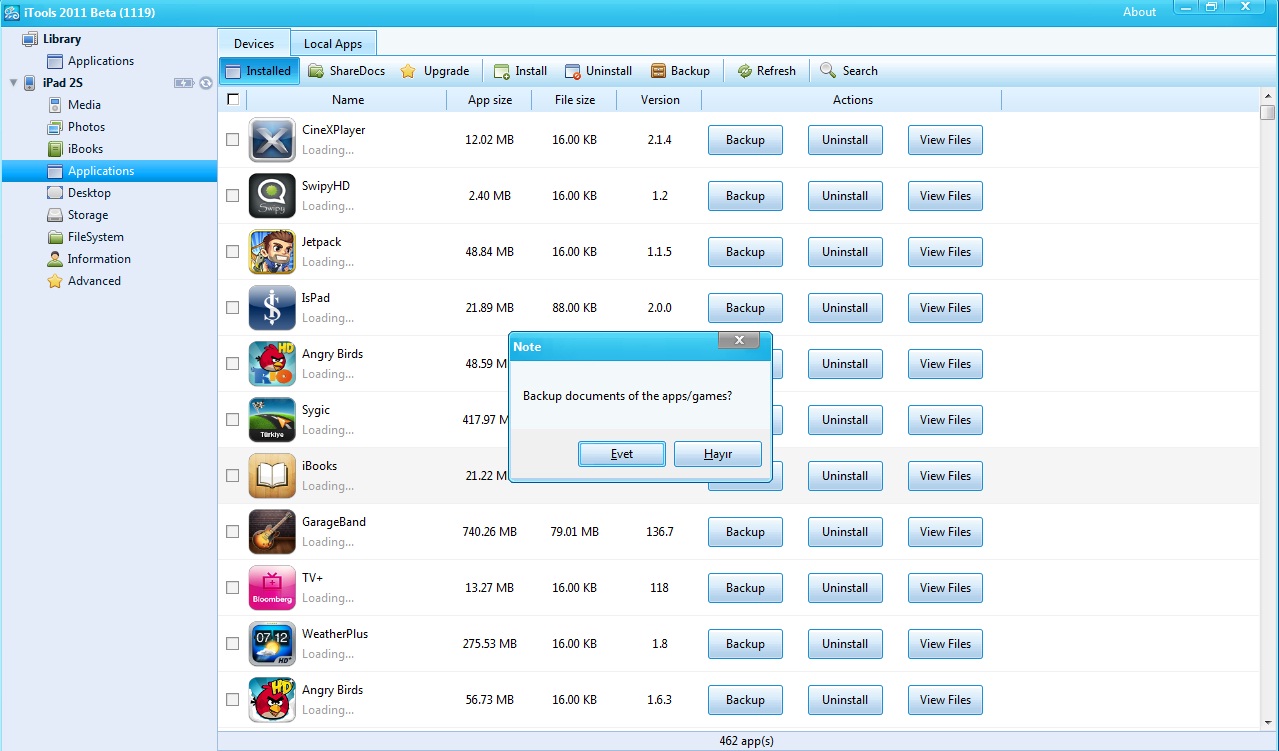Click the CineXPlayer app icon

click(272, 140)
